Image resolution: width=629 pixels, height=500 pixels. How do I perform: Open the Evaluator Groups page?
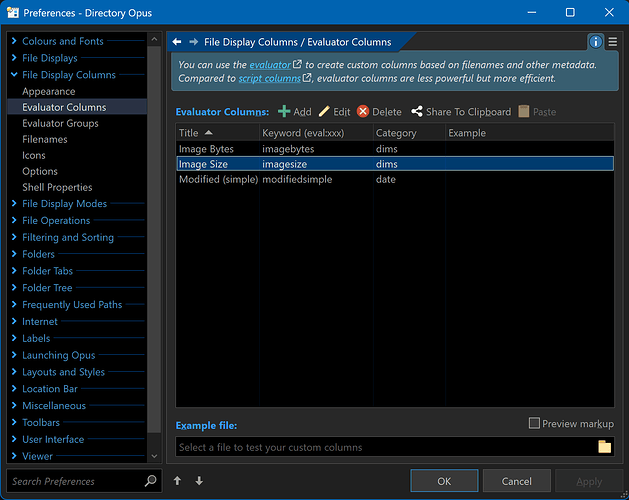[60, 123]
